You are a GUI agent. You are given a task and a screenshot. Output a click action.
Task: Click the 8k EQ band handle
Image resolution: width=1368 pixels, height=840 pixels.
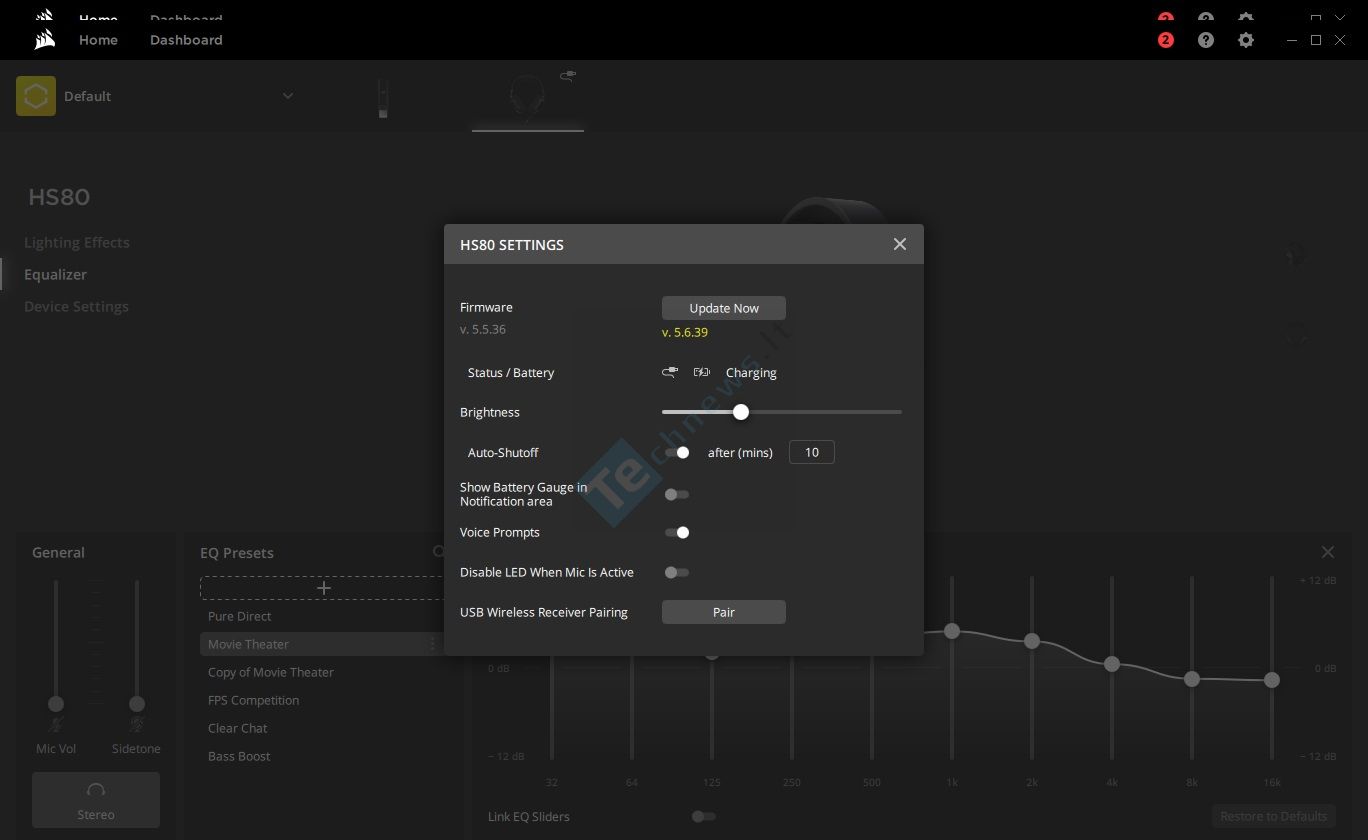pyautogui.click(x=1192, y=678)
